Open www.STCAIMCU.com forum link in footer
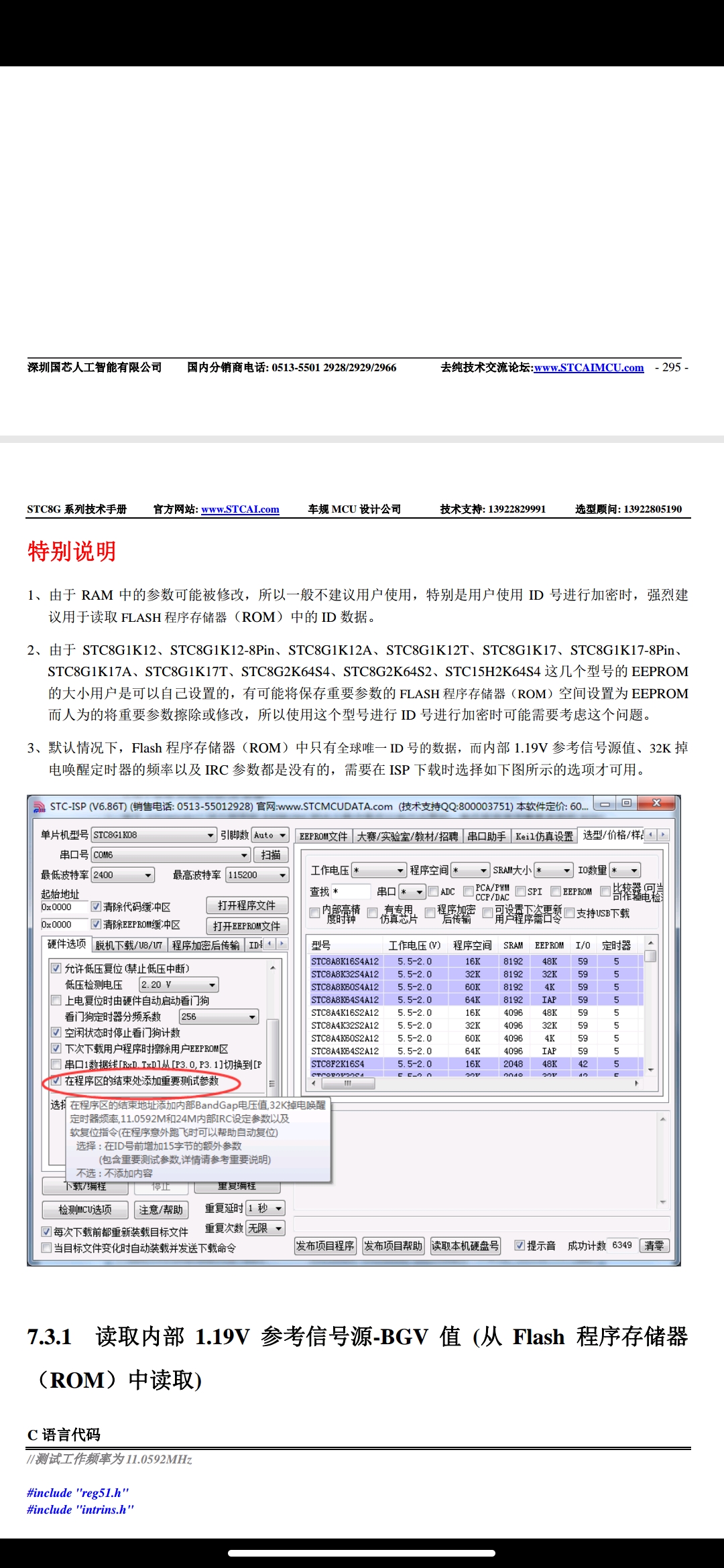Screen dimensions: 724x1568 click(x=589, y=368)
